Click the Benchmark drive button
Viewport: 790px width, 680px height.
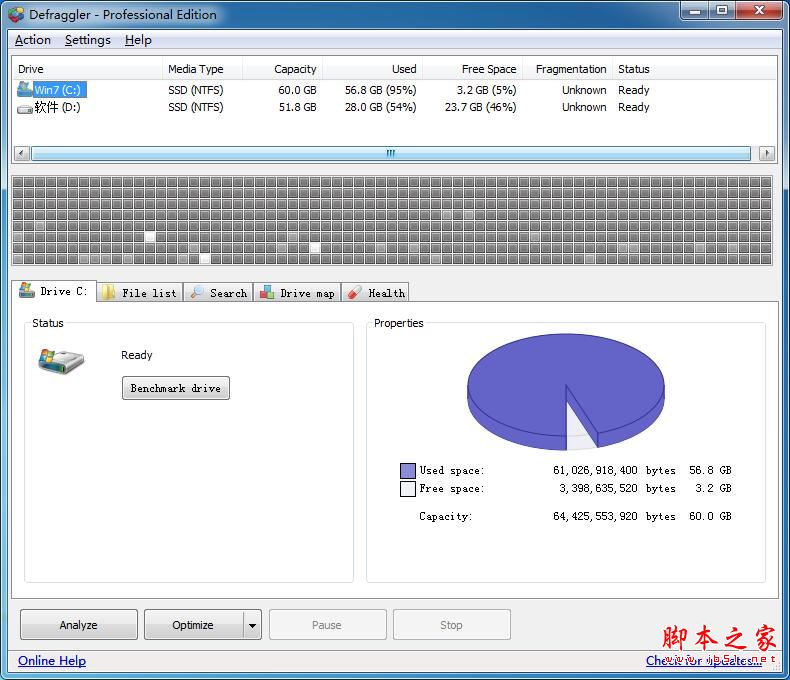[176, 388]
